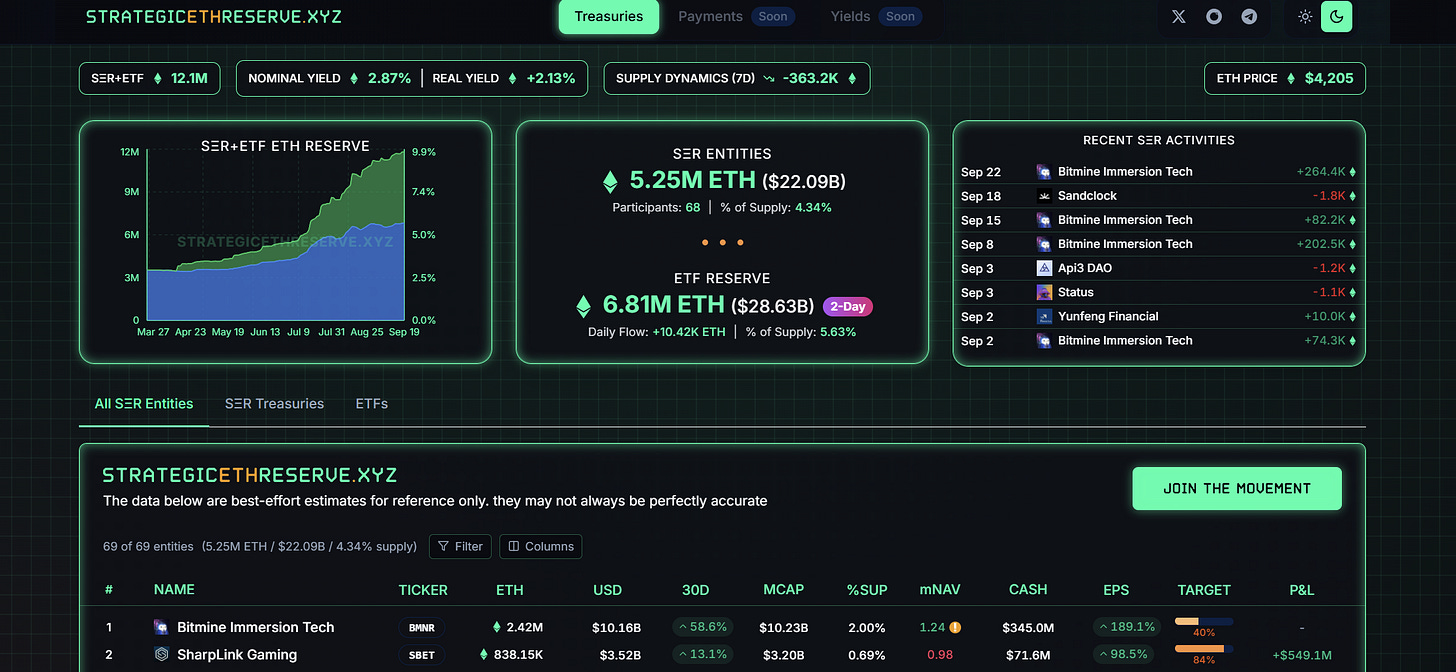Click the mNAV warning icon beside 1.24
1456x672 pixels.
coord(955,628)
